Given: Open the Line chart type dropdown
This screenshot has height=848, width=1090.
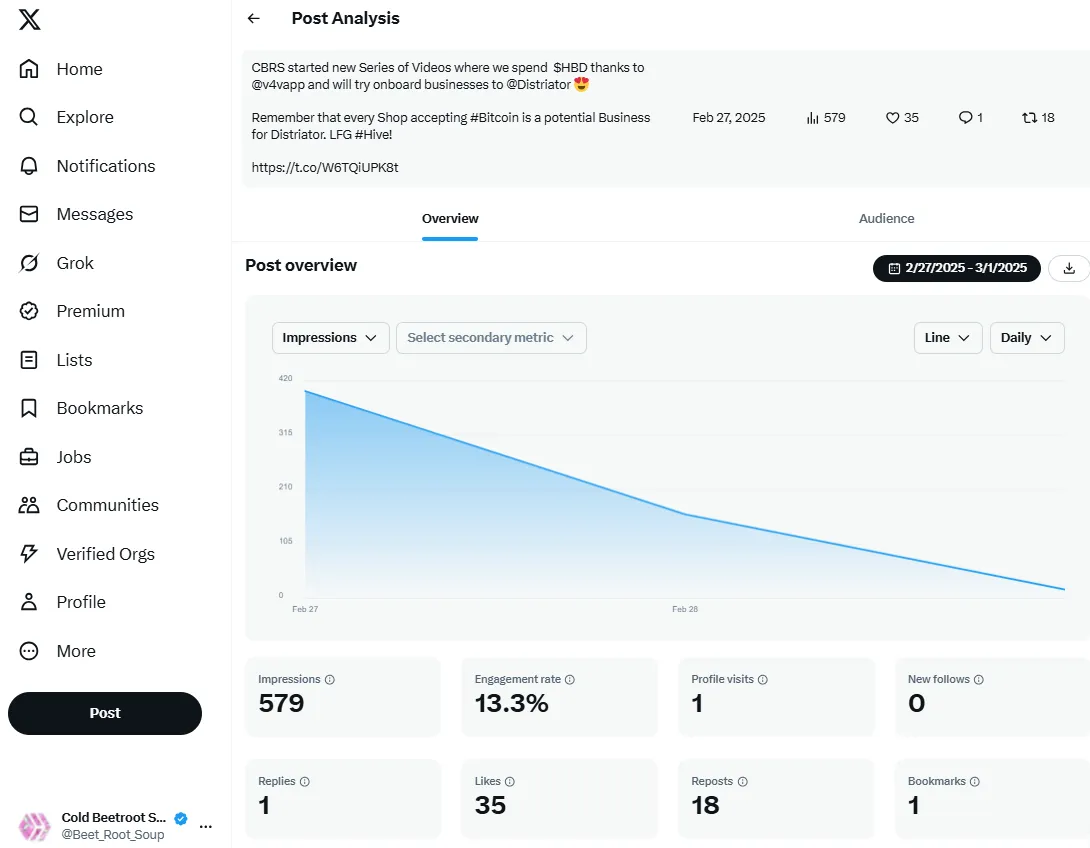Looking at the screenshot, I should click(x=947, y=338).
